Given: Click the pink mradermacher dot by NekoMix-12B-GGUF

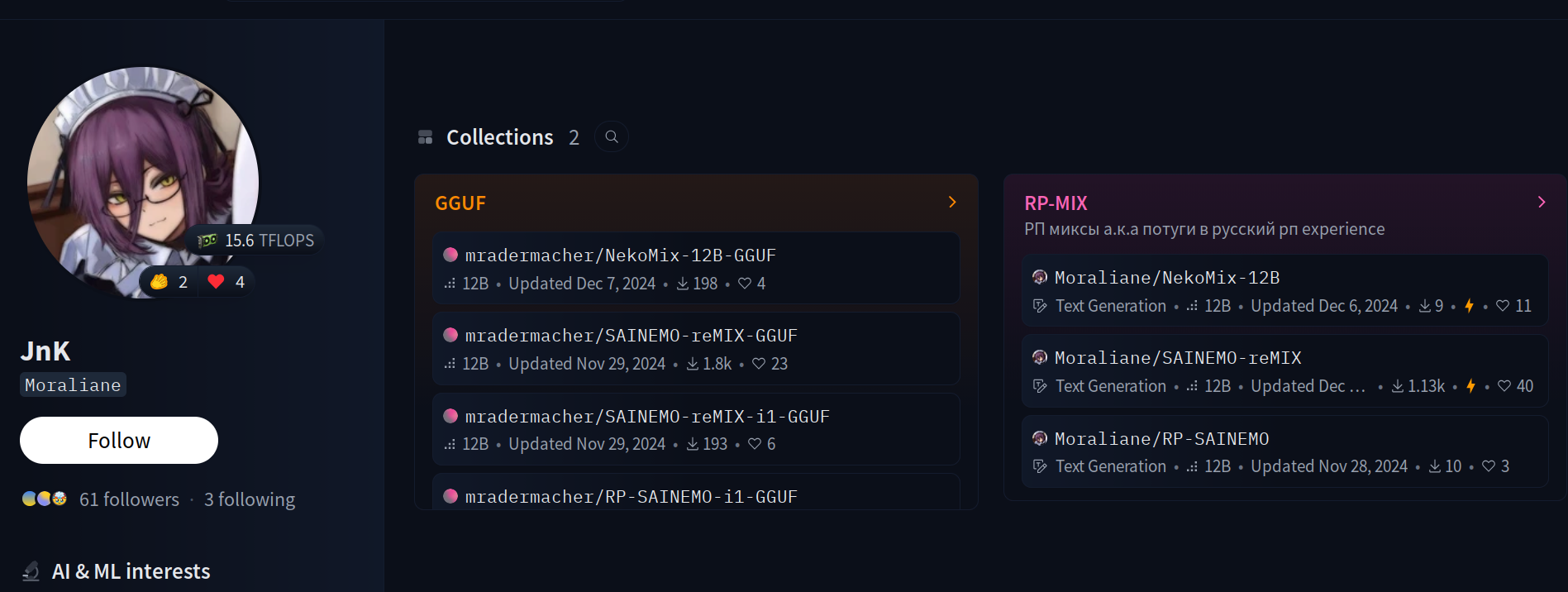Looking at the screenshot, I should [450, 255].
